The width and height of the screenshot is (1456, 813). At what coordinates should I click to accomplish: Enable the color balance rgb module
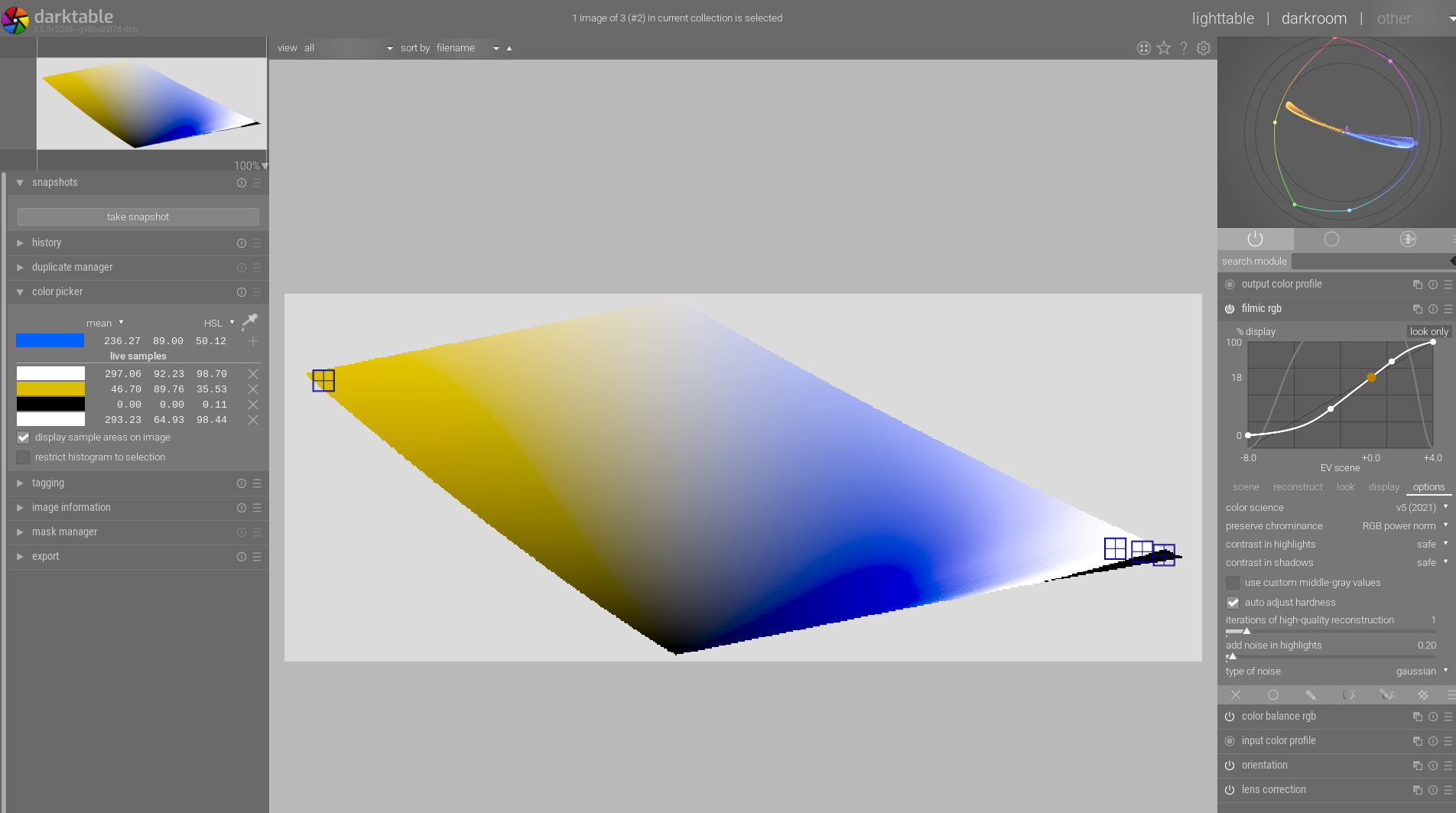tap(1230, 717)
